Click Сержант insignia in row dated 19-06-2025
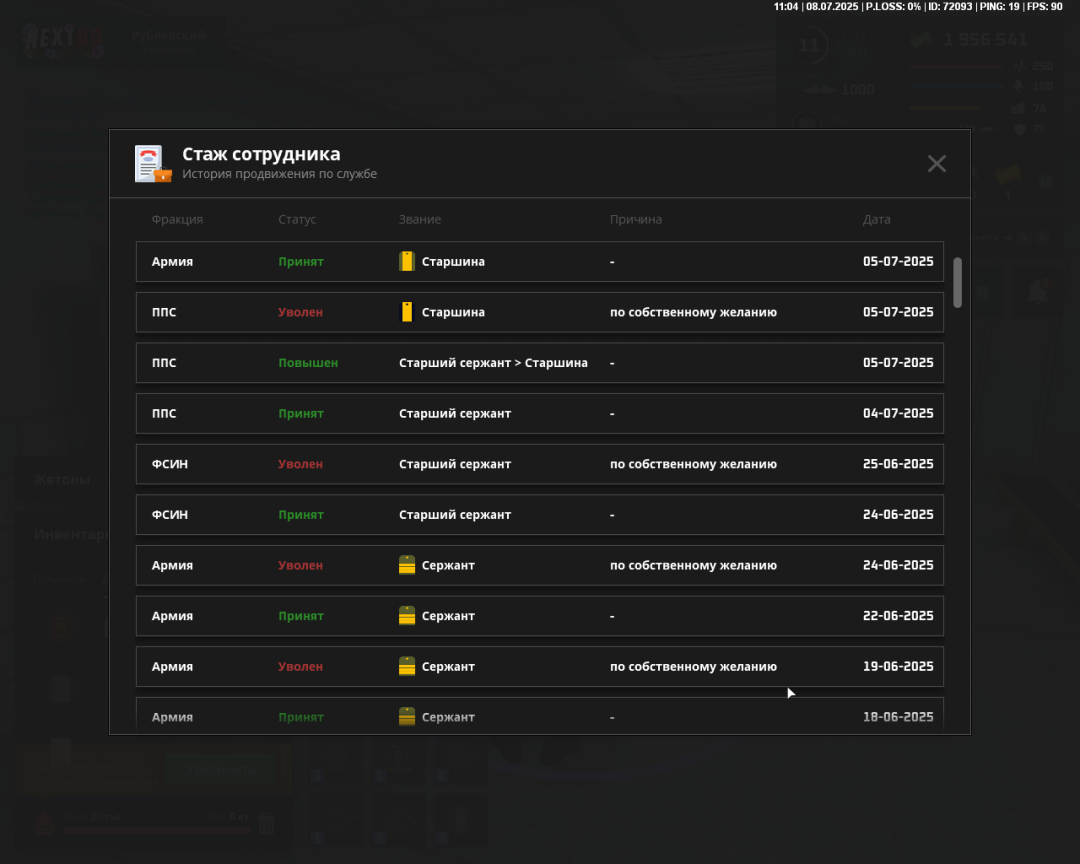The image size is (1080, 864). coord(407,666)
